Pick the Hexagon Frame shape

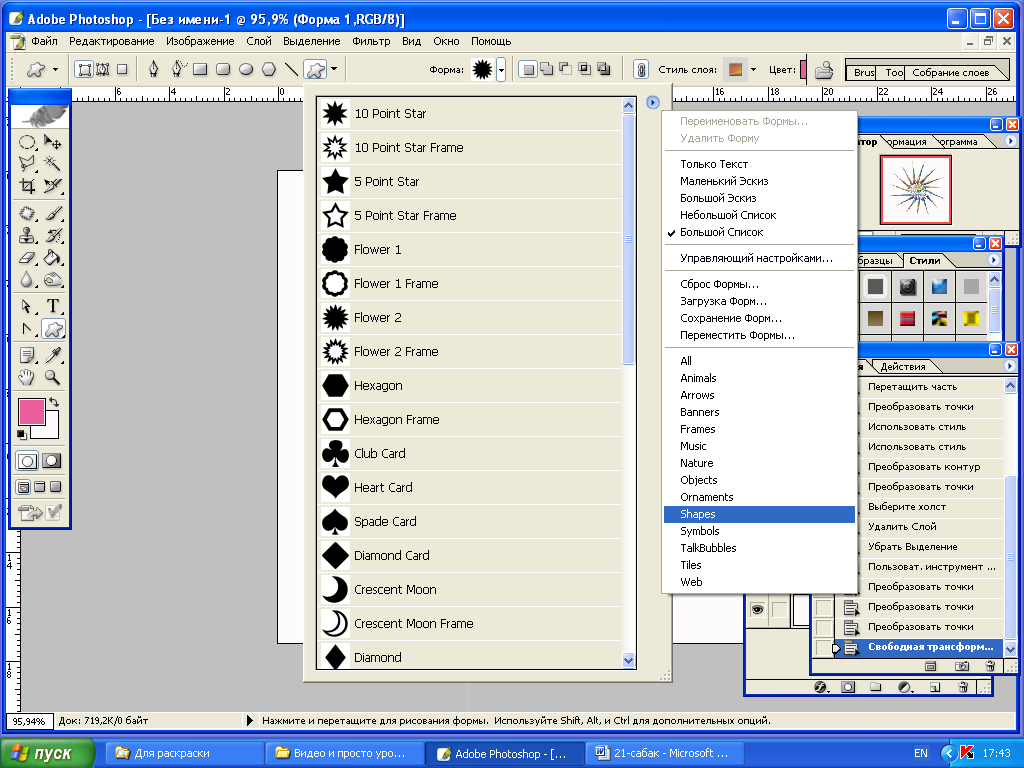[x=470, y=419]
